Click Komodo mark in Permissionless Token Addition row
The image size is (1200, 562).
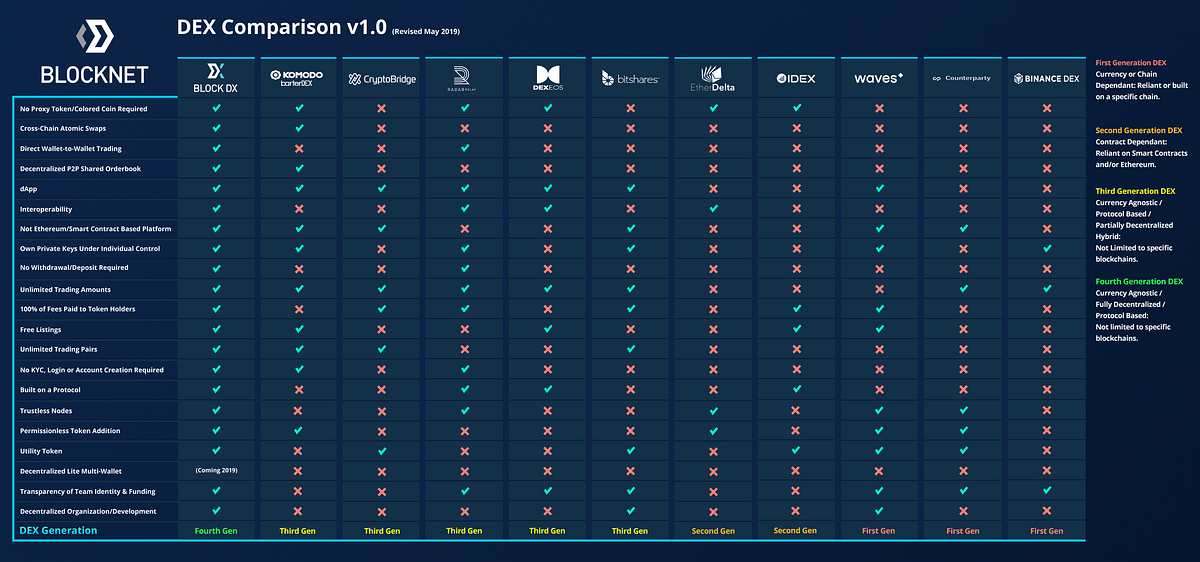point(298,431)
